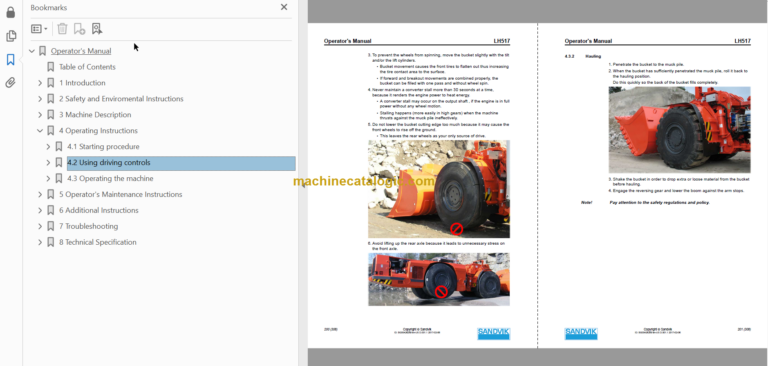The height and width of the screenshot is (366, 768).
Task: Select the 1 Introduction bookmark
Action: tap(82, 83)
